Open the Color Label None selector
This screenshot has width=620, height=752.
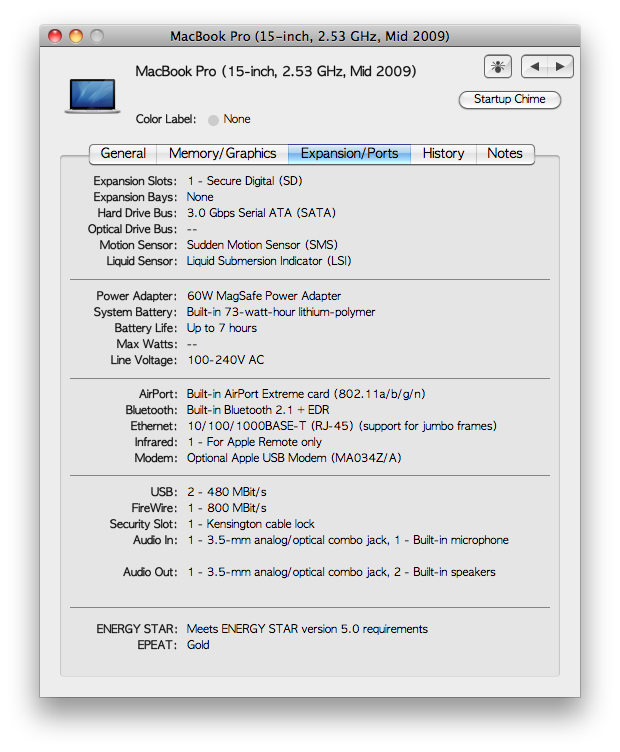click(229, 119)
